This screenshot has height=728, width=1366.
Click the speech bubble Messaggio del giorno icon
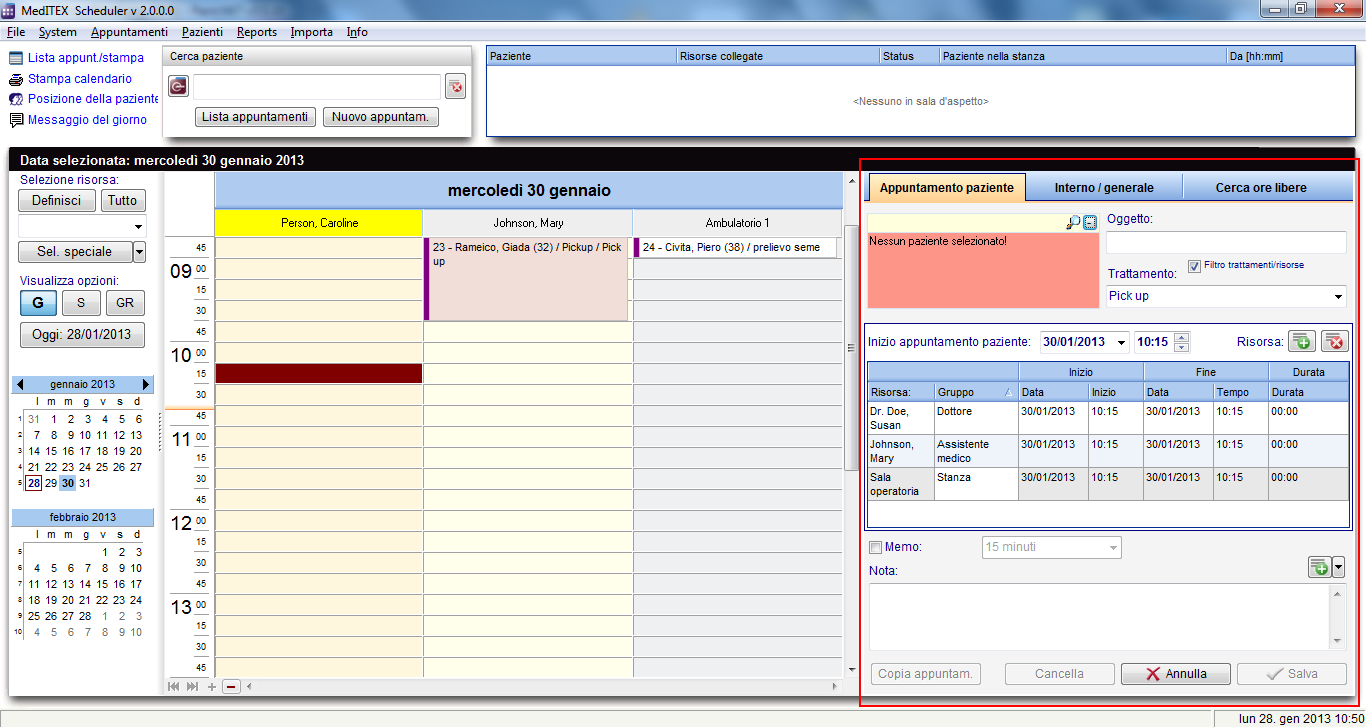[16, 120]
